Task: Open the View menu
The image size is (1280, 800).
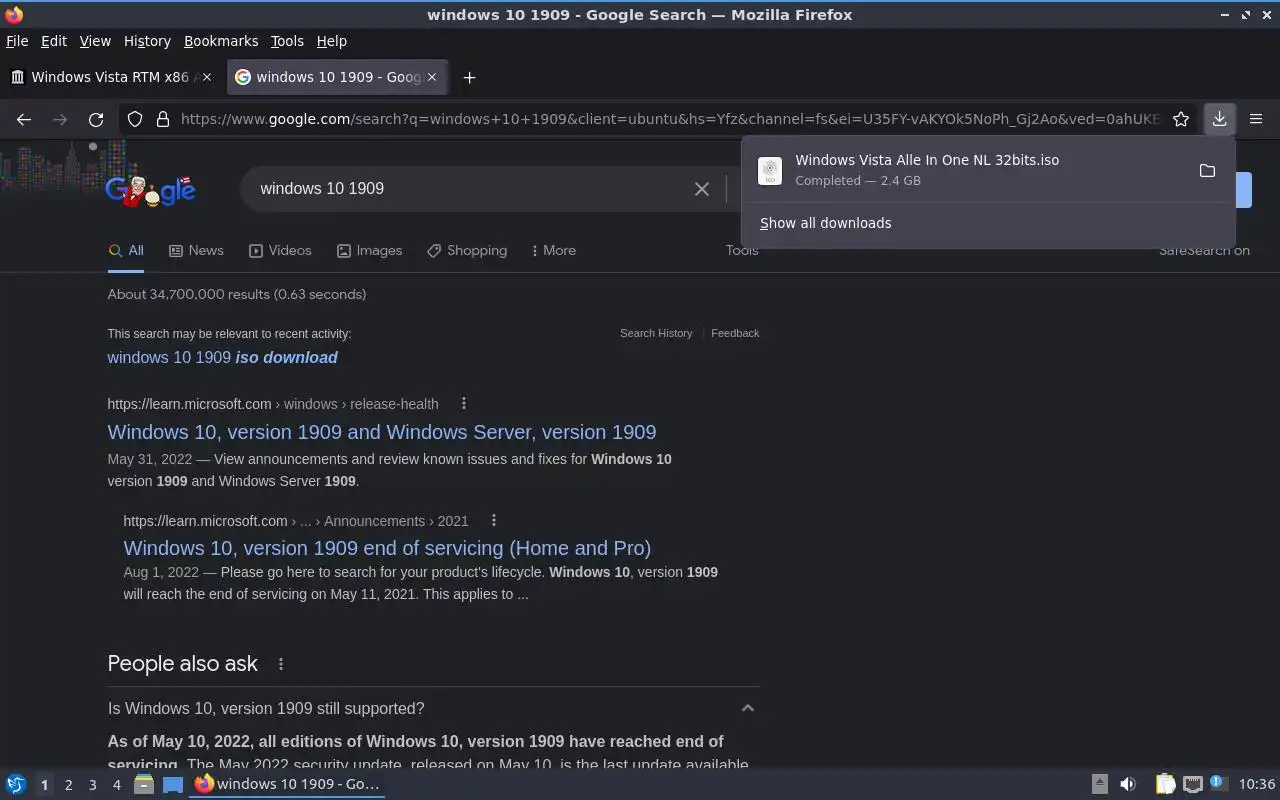Action: pyautogui.click(x=95, y=41)
